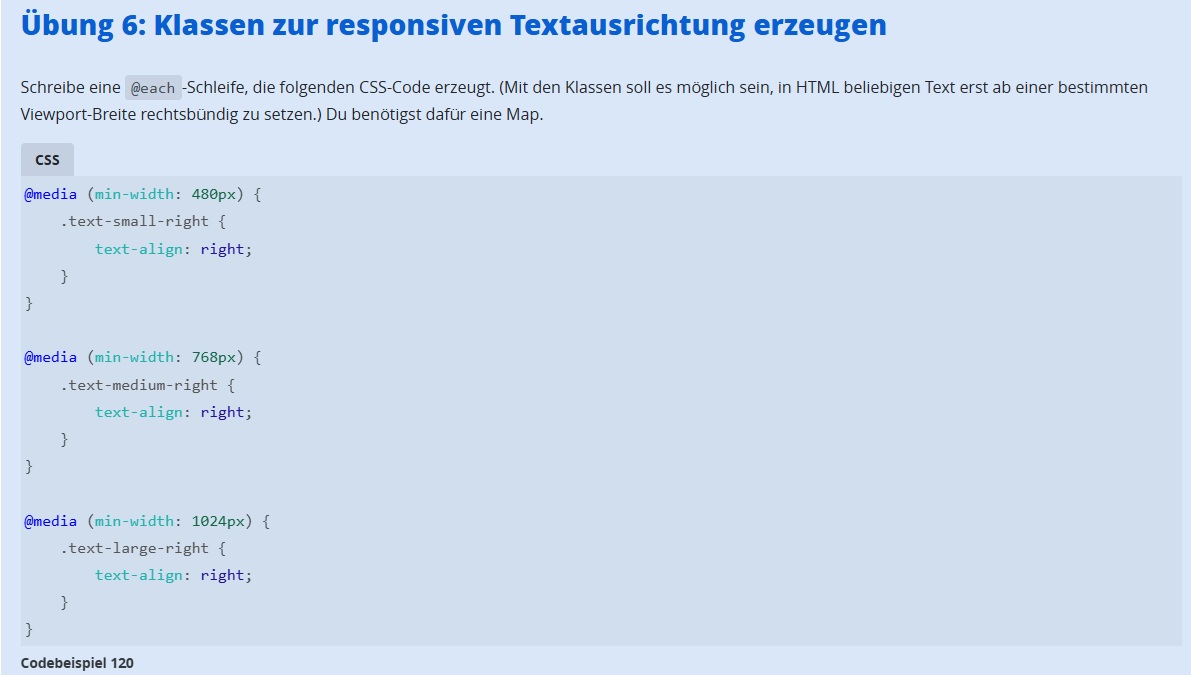This screenshot has height=675, width=1191.
Task: Click the .text-medium-right selector
Action: [x=139, y=384]
